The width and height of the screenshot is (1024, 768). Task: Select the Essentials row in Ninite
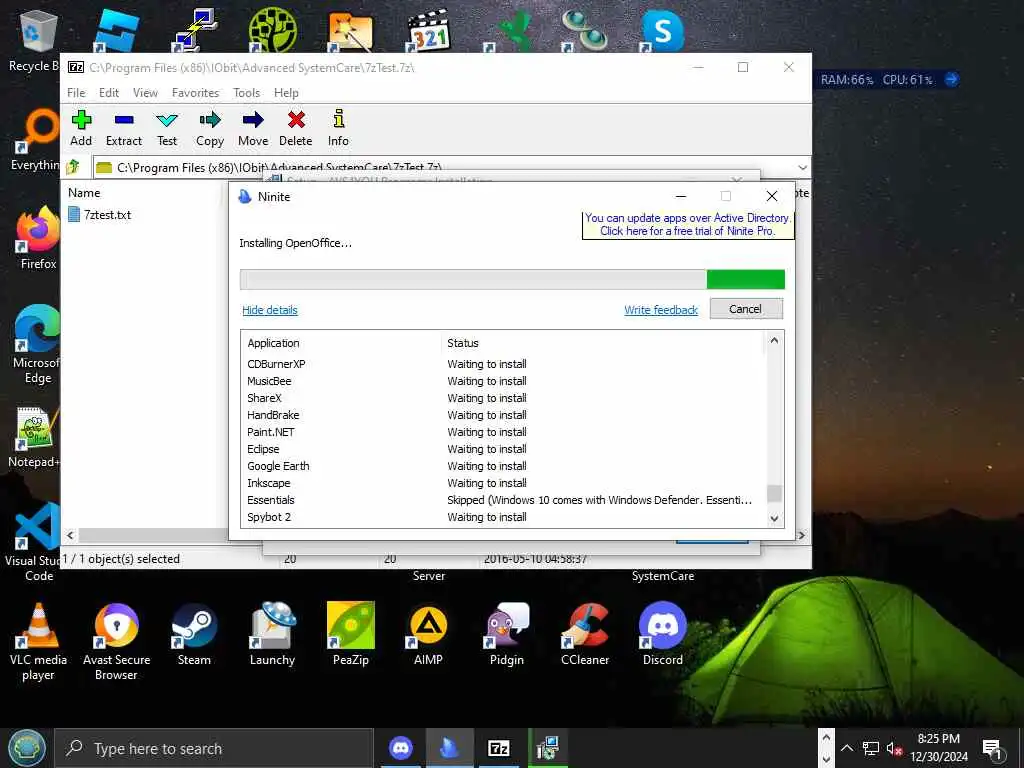[502, 500]
